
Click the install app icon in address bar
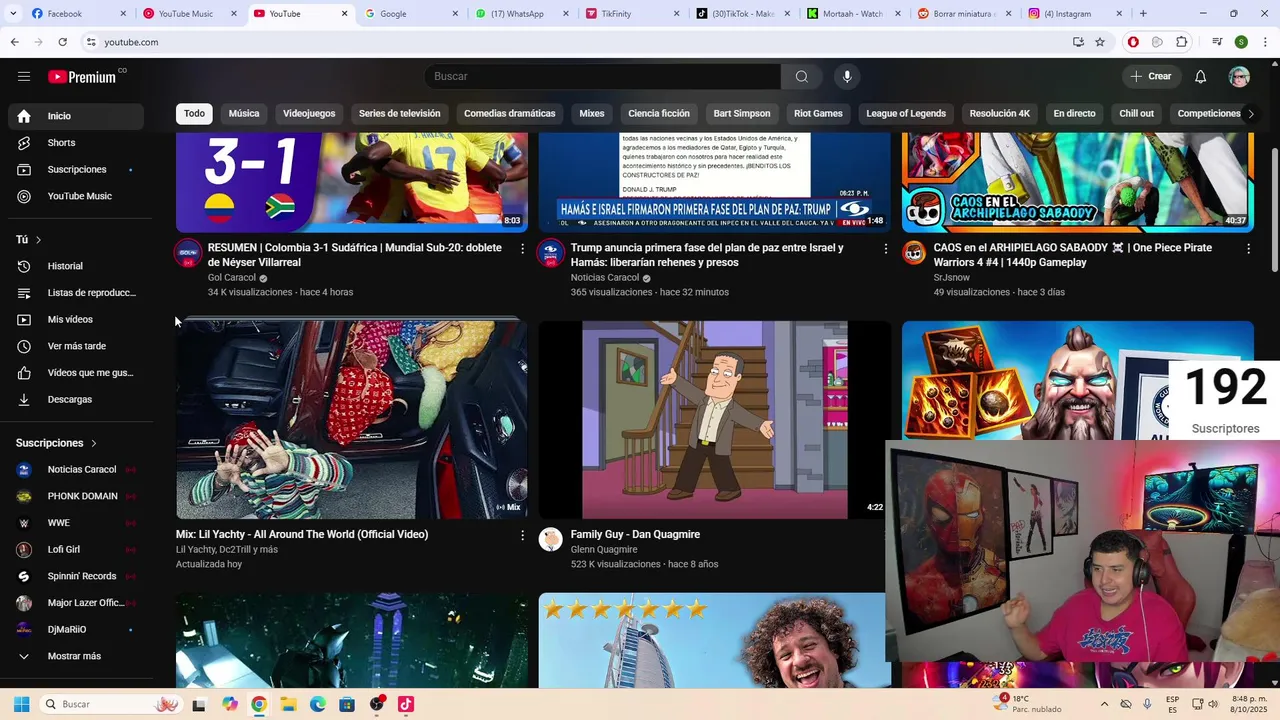(x=1078, y=42)
